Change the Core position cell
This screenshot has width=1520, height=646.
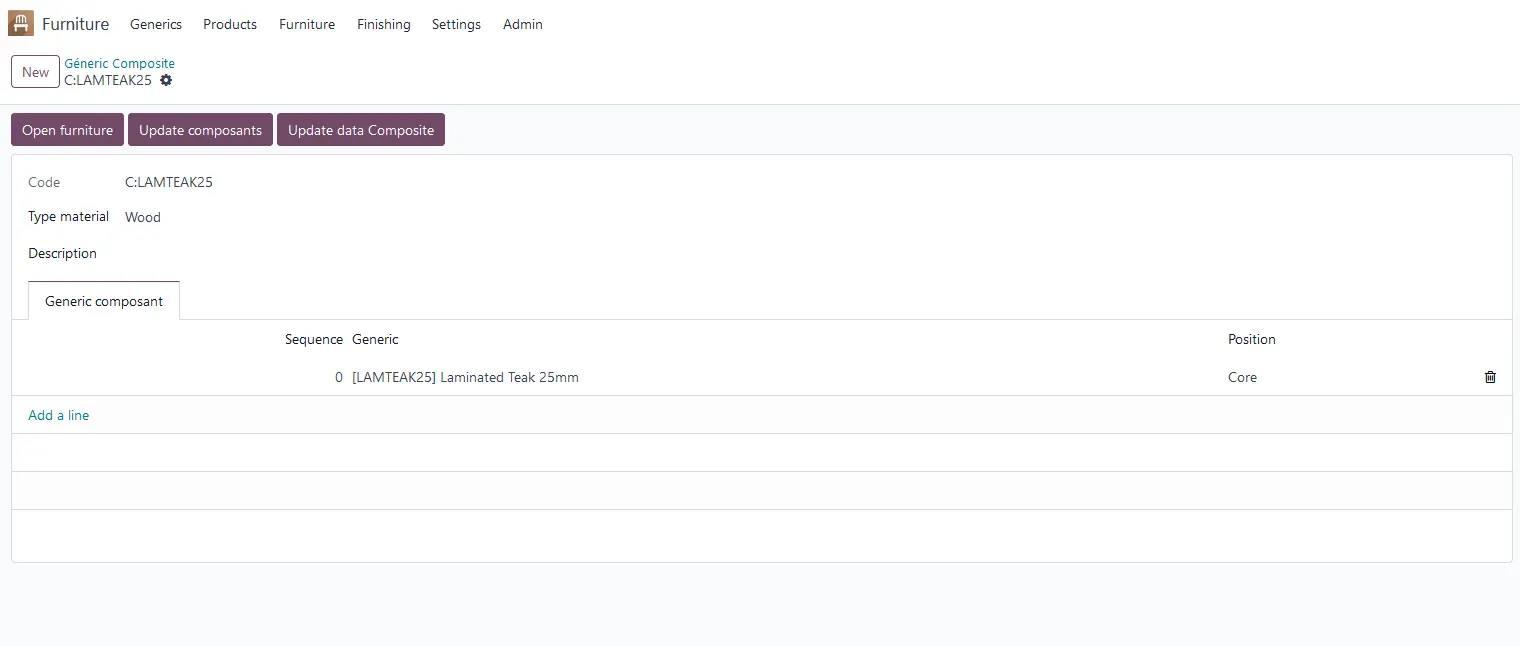[1243, 377]
